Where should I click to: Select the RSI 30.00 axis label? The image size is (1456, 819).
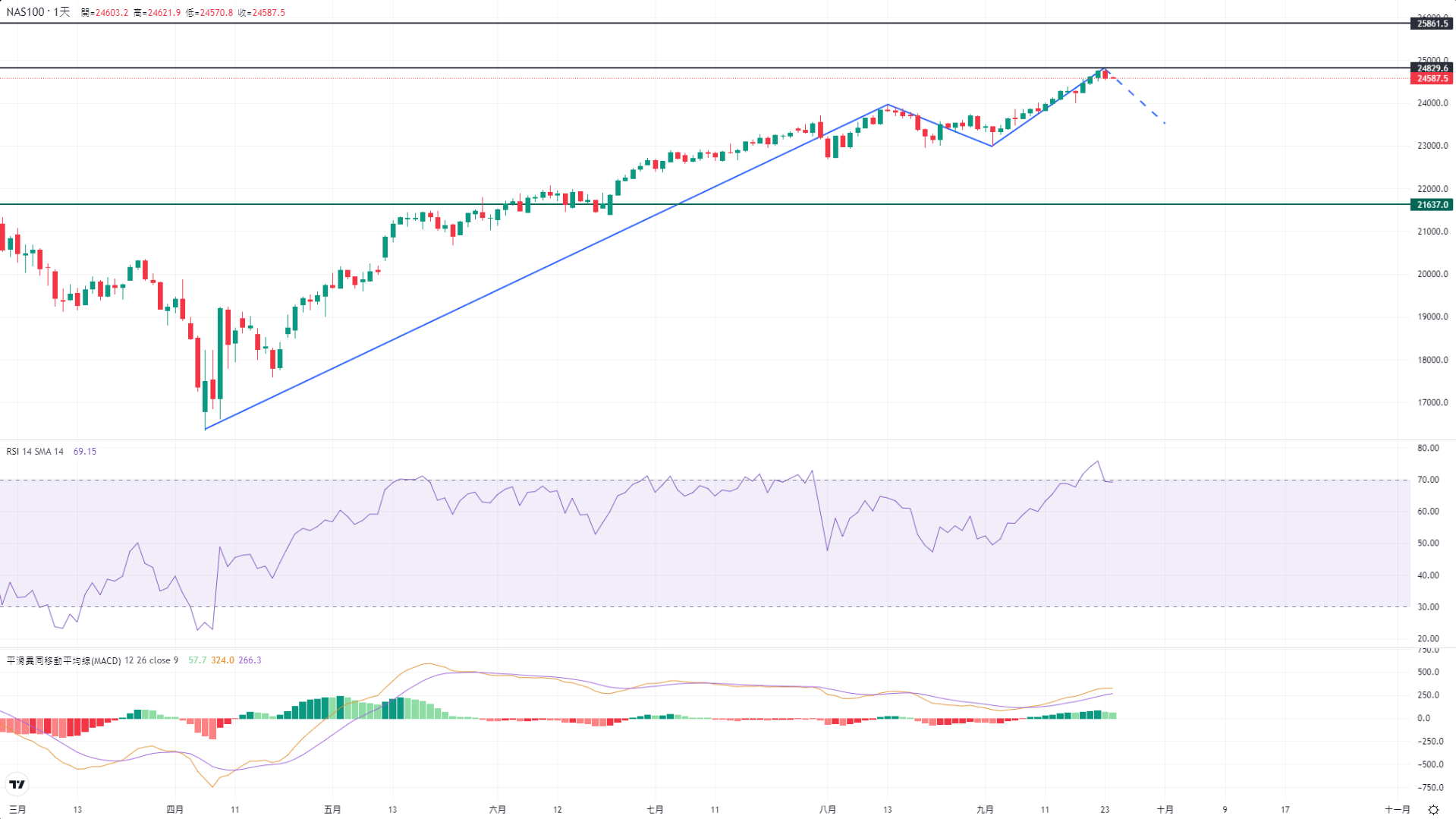(x=1428, y=607)
